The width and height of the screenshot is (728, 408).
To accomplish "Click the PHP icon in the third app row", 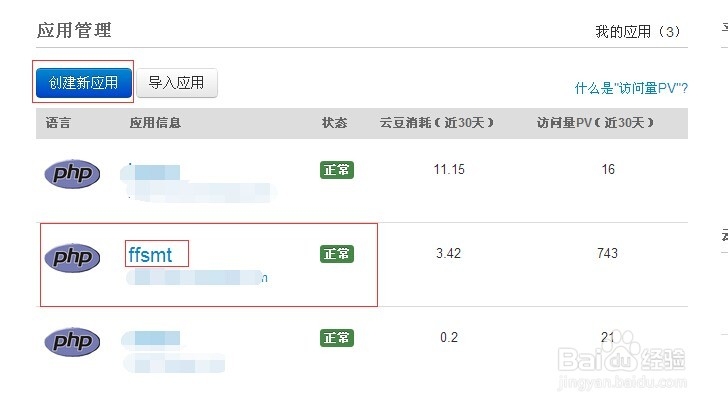I will pyautogui.click(x=72, y=342).
